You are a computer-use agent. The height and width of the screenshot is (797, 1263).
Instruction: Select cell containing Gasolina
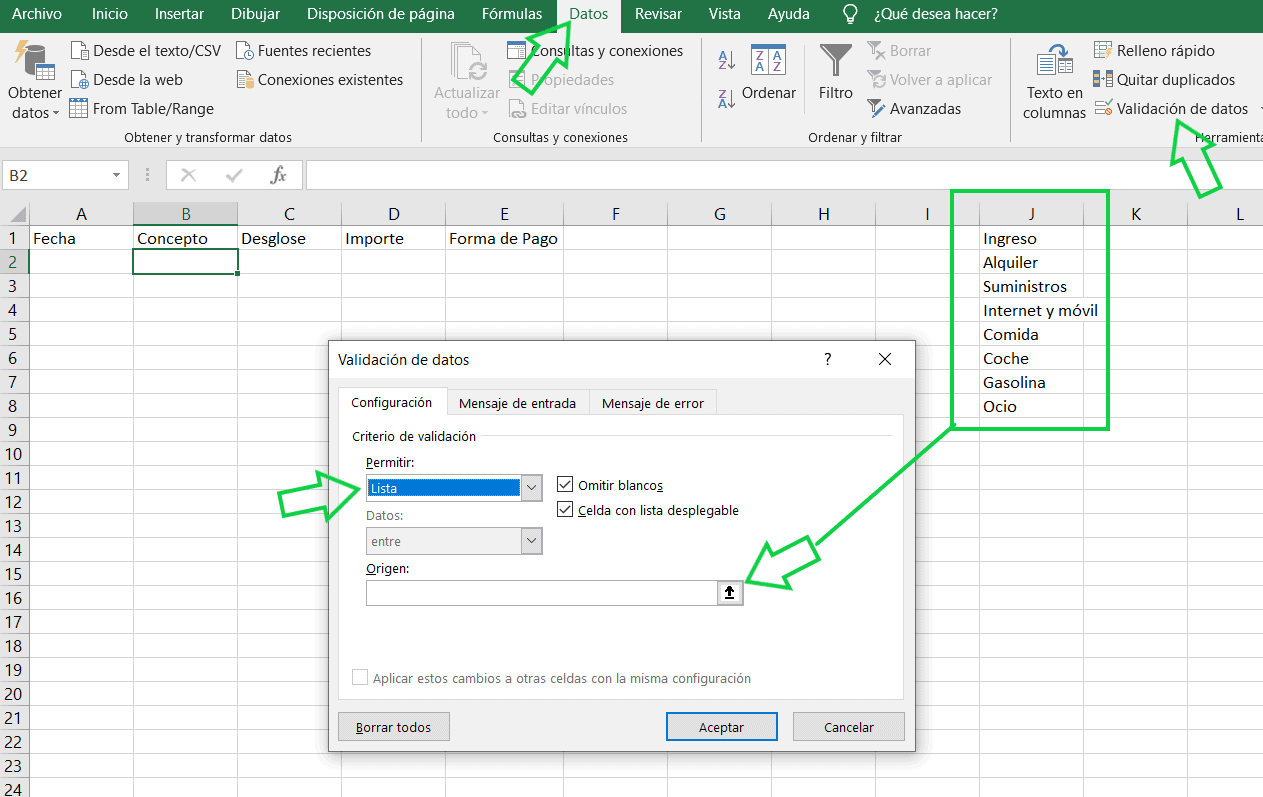(1031, 382)
